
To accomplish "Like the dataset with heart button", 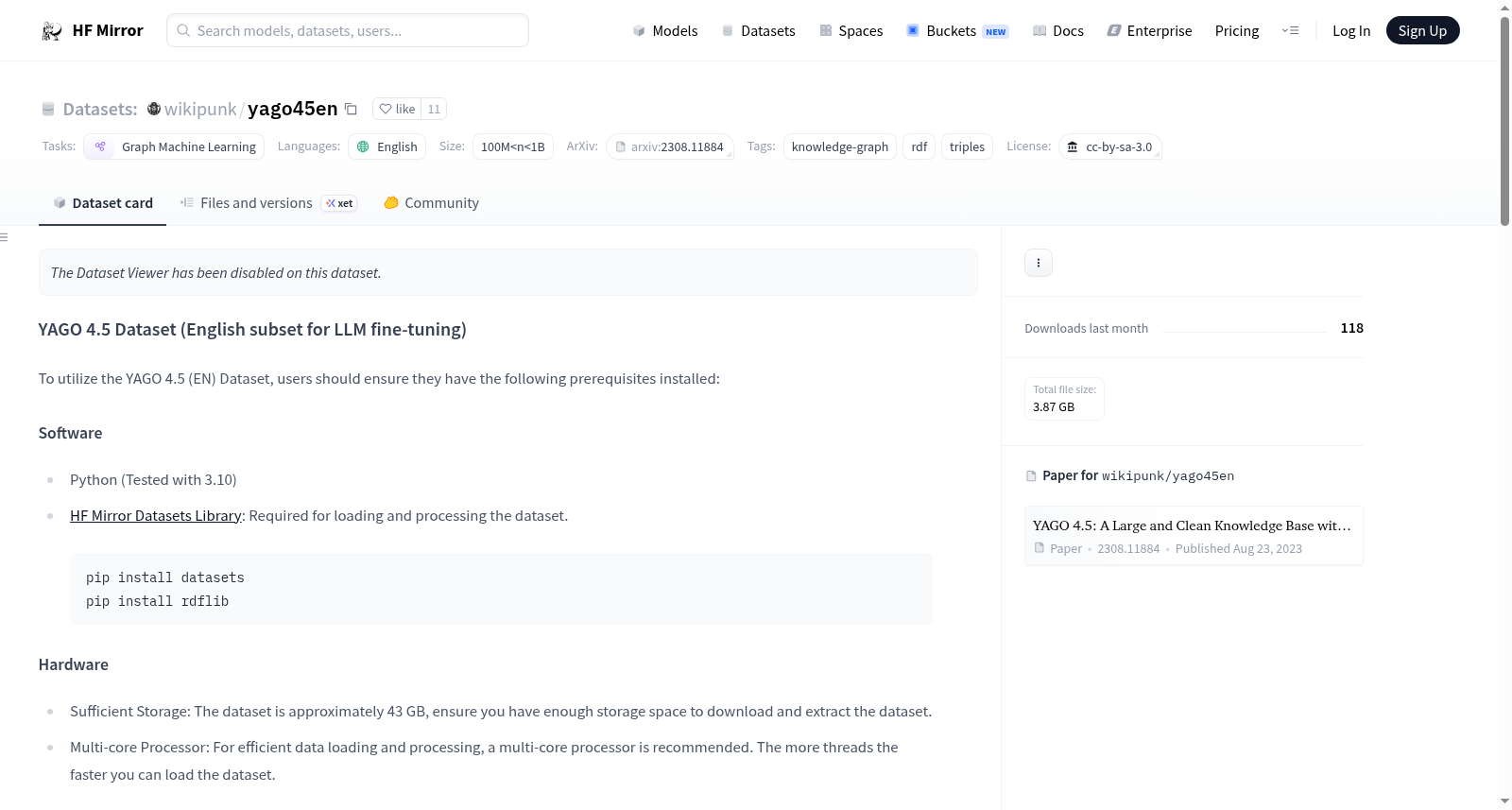I will (x=397, y=109).
